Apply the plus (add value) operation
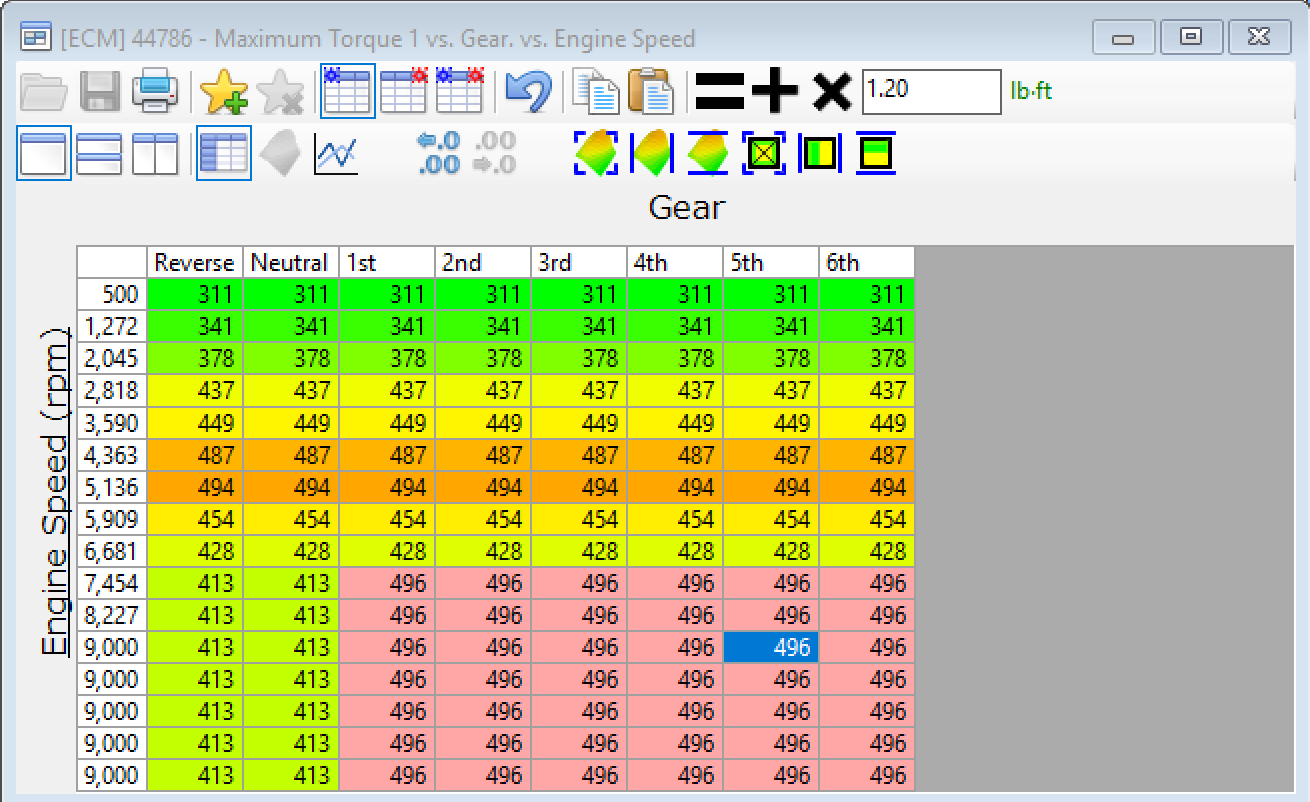Viewport: 1310px width, 802px height. coord(775,92)
